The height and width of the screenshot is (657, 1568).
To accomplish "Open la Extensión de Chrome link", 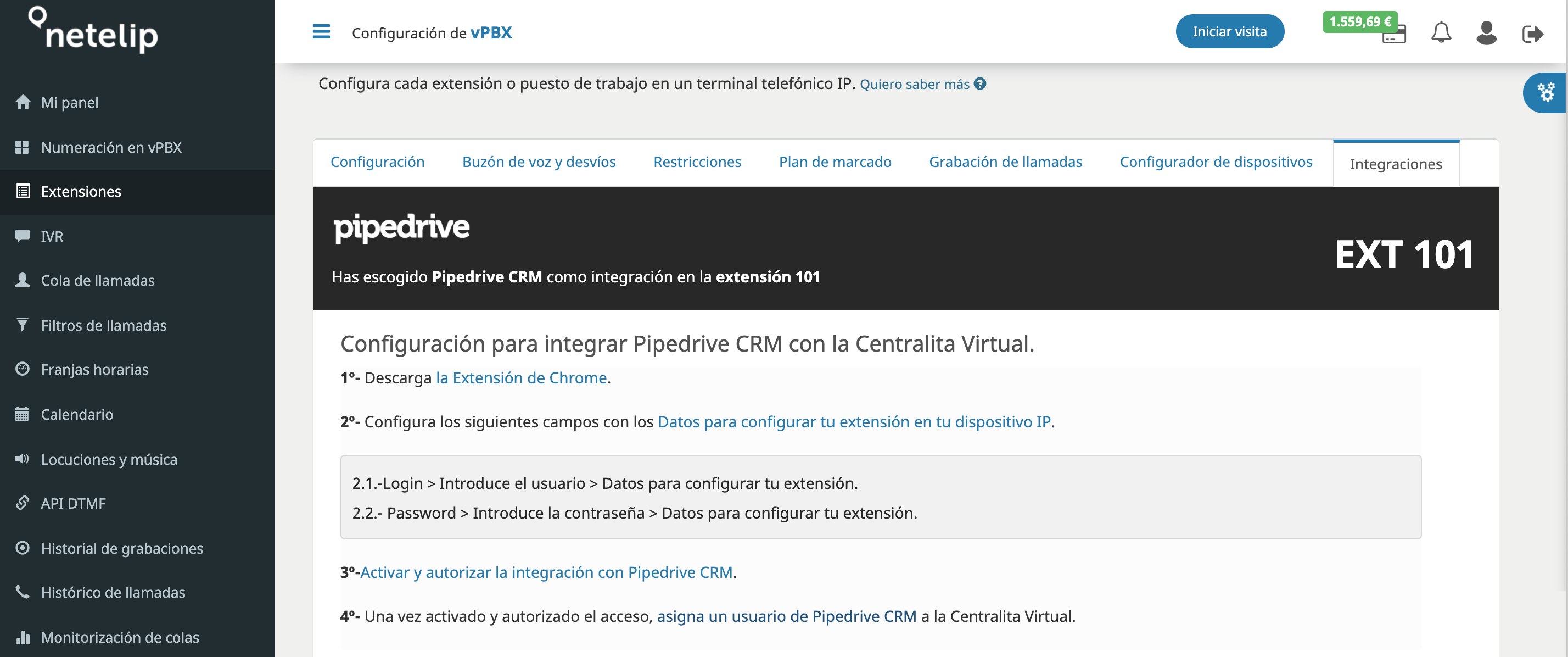I will coord(521,377).
